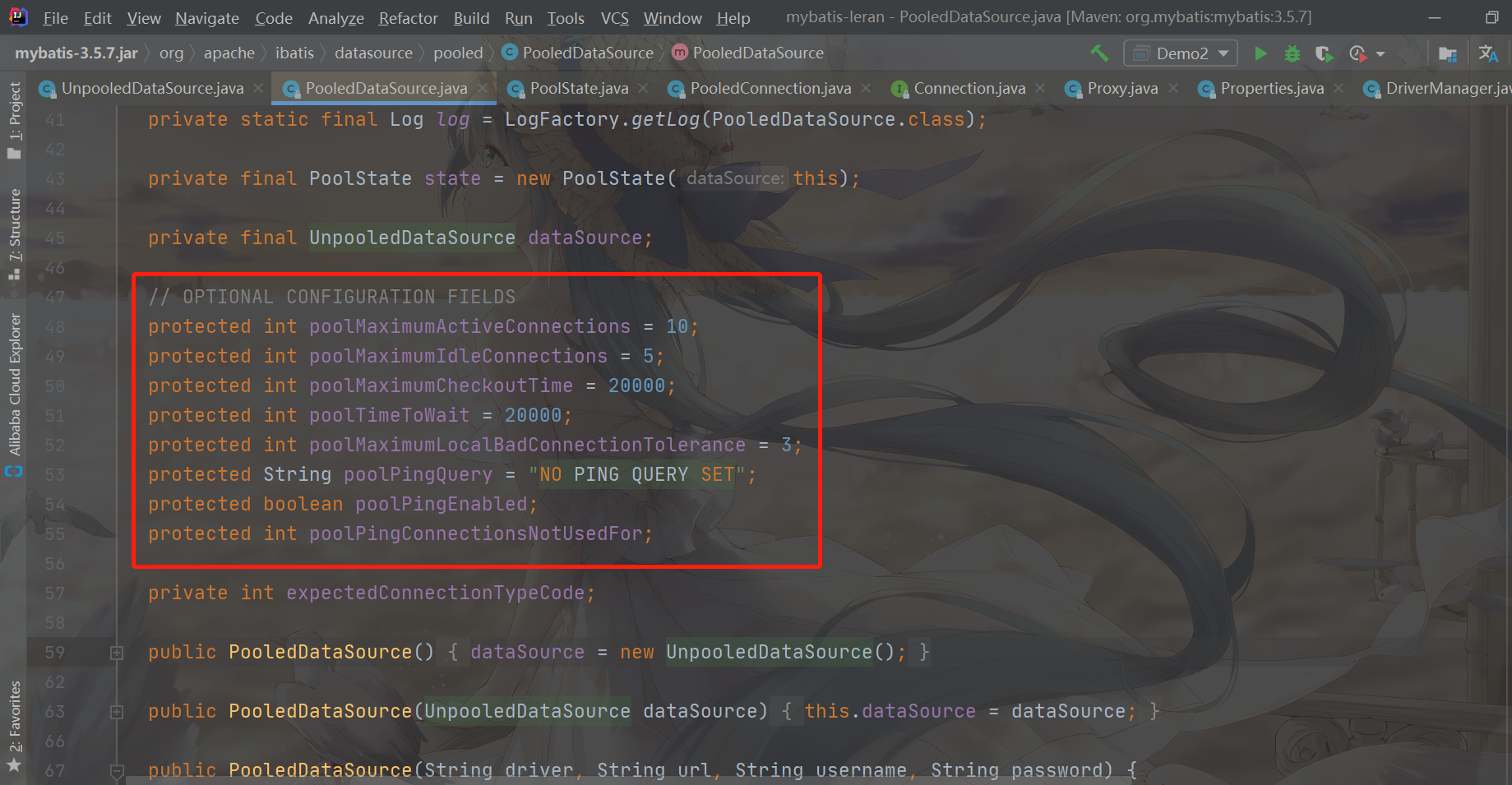Click the poolPingQuery field name
This screenshot has width=1512, height=785.
click(x=418, y=475)
